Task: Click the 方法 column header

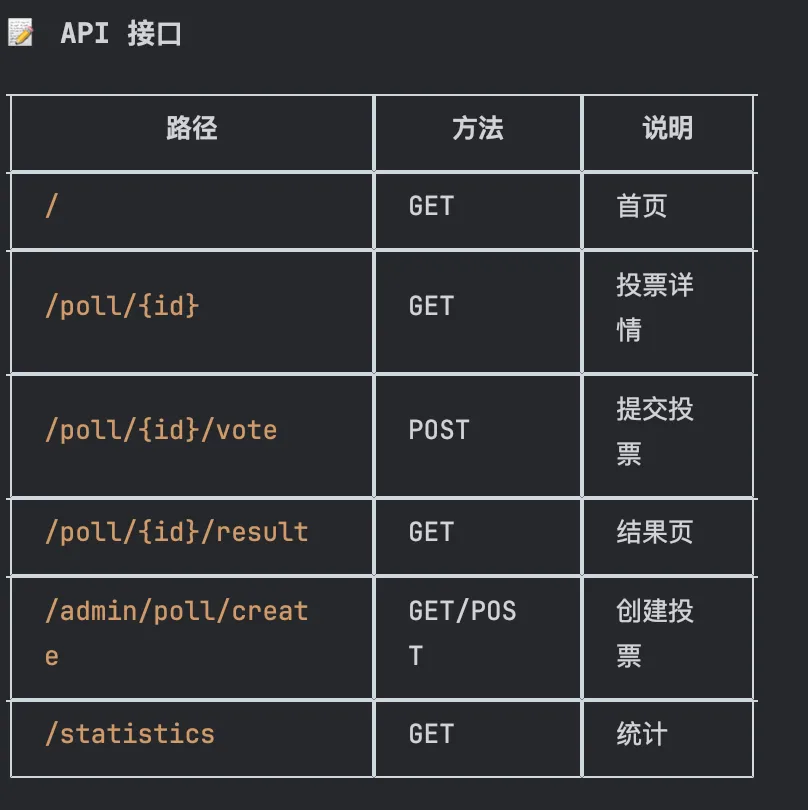Action: click(x=477, y=128)
